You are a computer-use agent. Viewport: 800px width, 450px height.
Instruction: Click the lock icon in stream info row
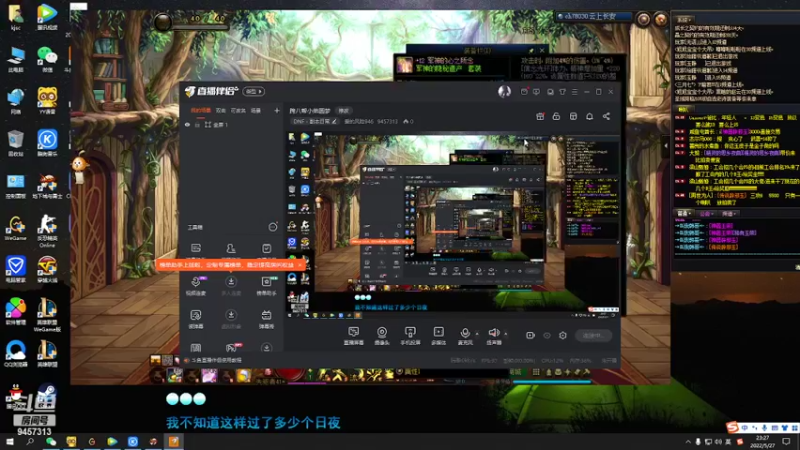556,116
